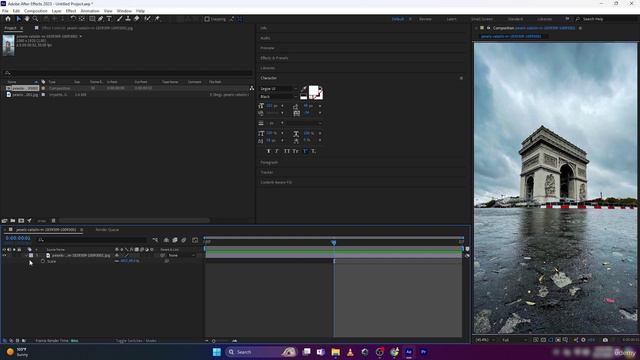Image resolution: width=640 pixels, height=360 pixels.
Task: Click the frame blending icon in timeline header
Action: pyautogui.click(x=175, y=240)
